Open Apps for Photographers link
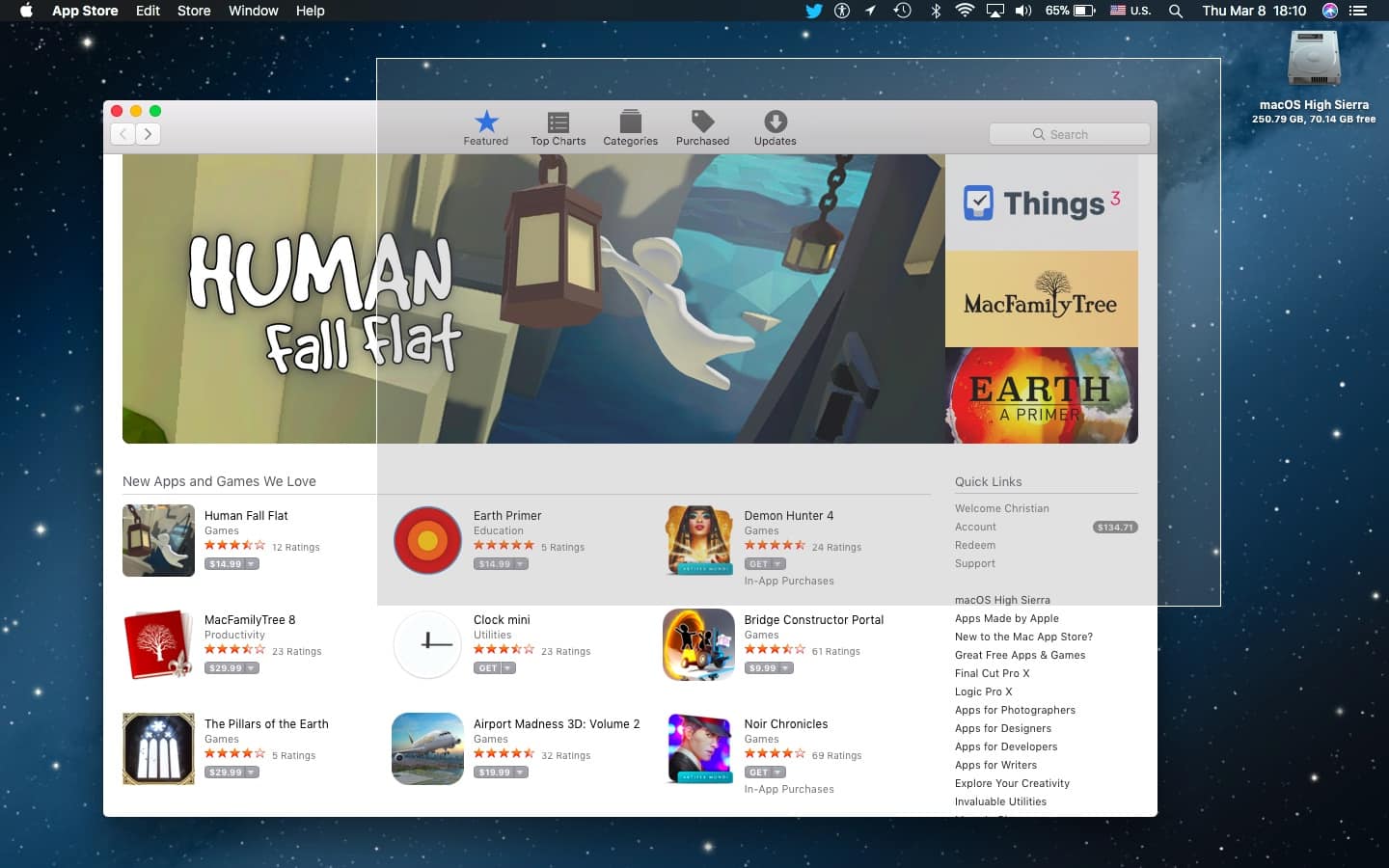The width and height of the screenshot is (1389, 868). pos(1015,710)
